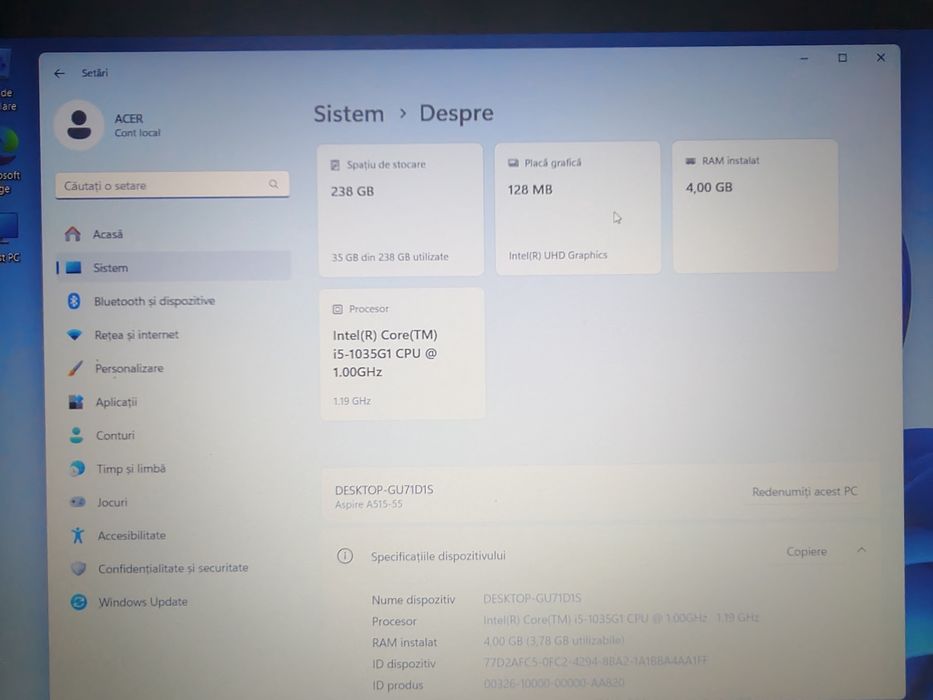Click the 1.19 GHz processor speed text

pyautogui.click(x=352, y=401)
